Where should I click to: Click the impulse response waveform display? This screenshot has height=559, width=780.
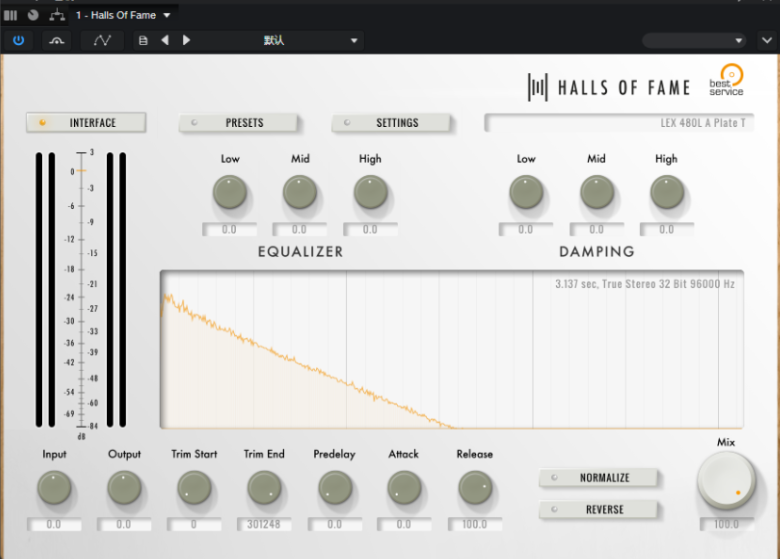pos(452,350)
